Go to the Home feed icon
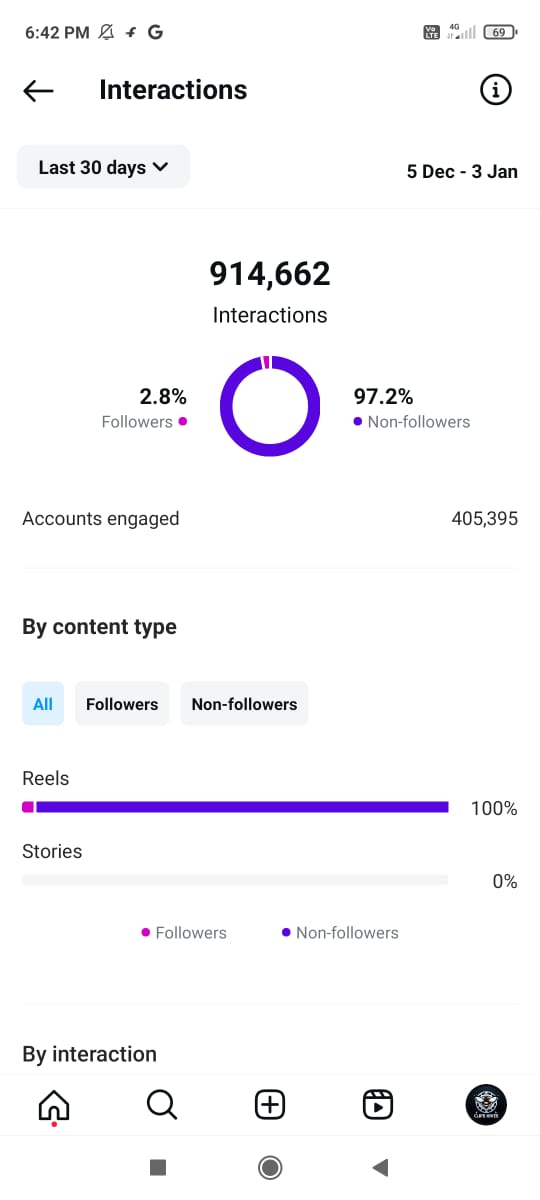Image resolution: width=540 pixels, height=1200 pixels. click(x=53, y=1105)
